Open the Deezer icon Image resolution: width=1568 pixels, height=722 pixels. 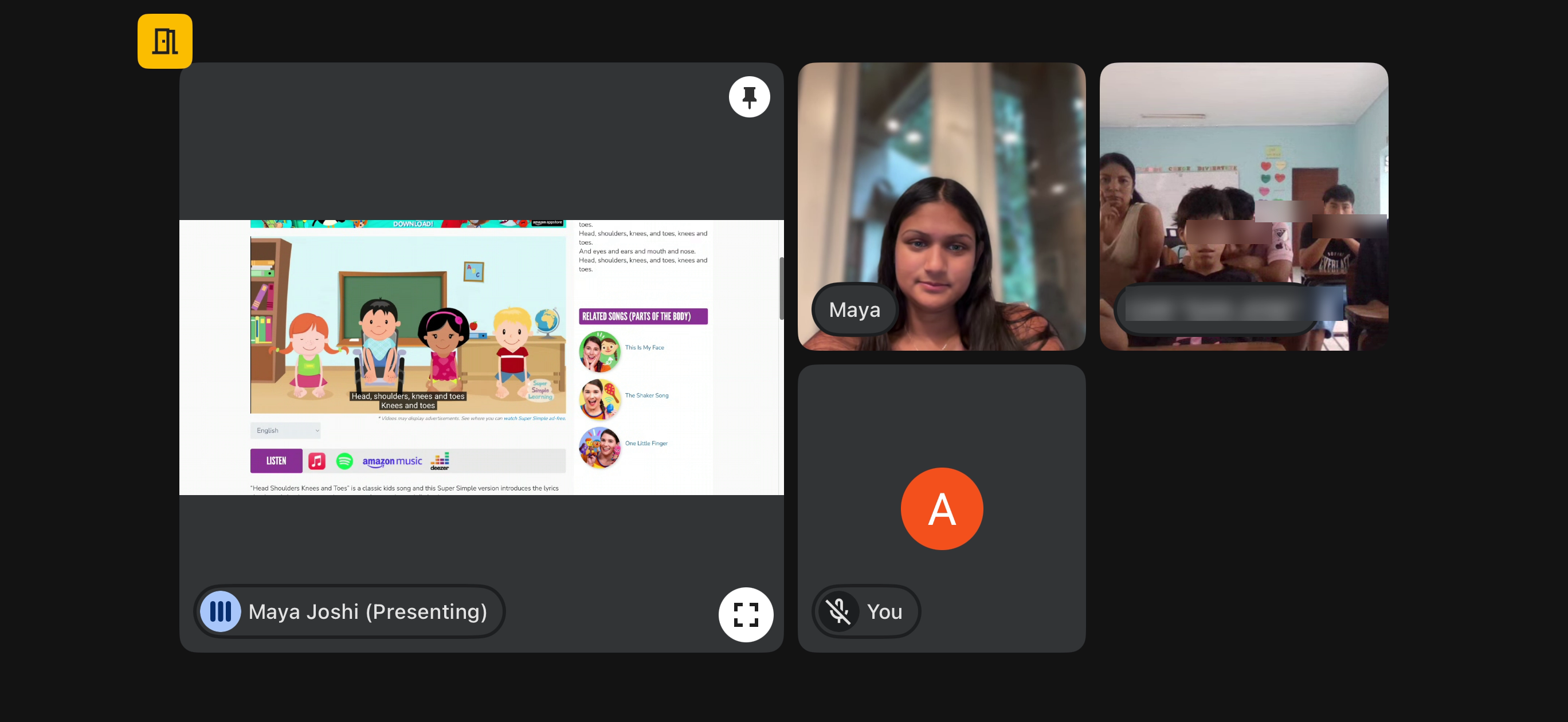pos(440,461)
